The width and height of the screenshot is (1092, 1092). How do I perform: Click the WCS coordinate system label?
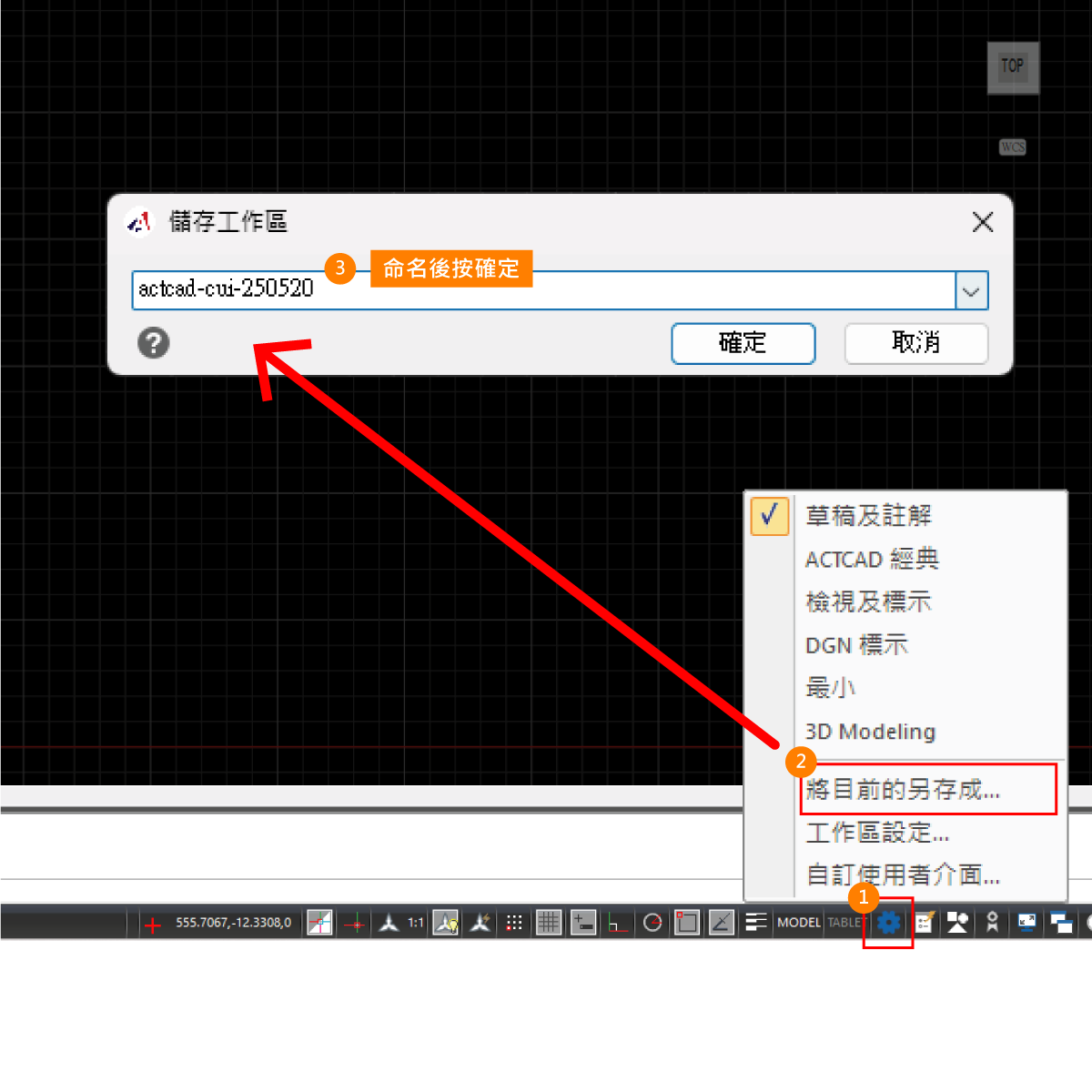(x=1013, y=147)
